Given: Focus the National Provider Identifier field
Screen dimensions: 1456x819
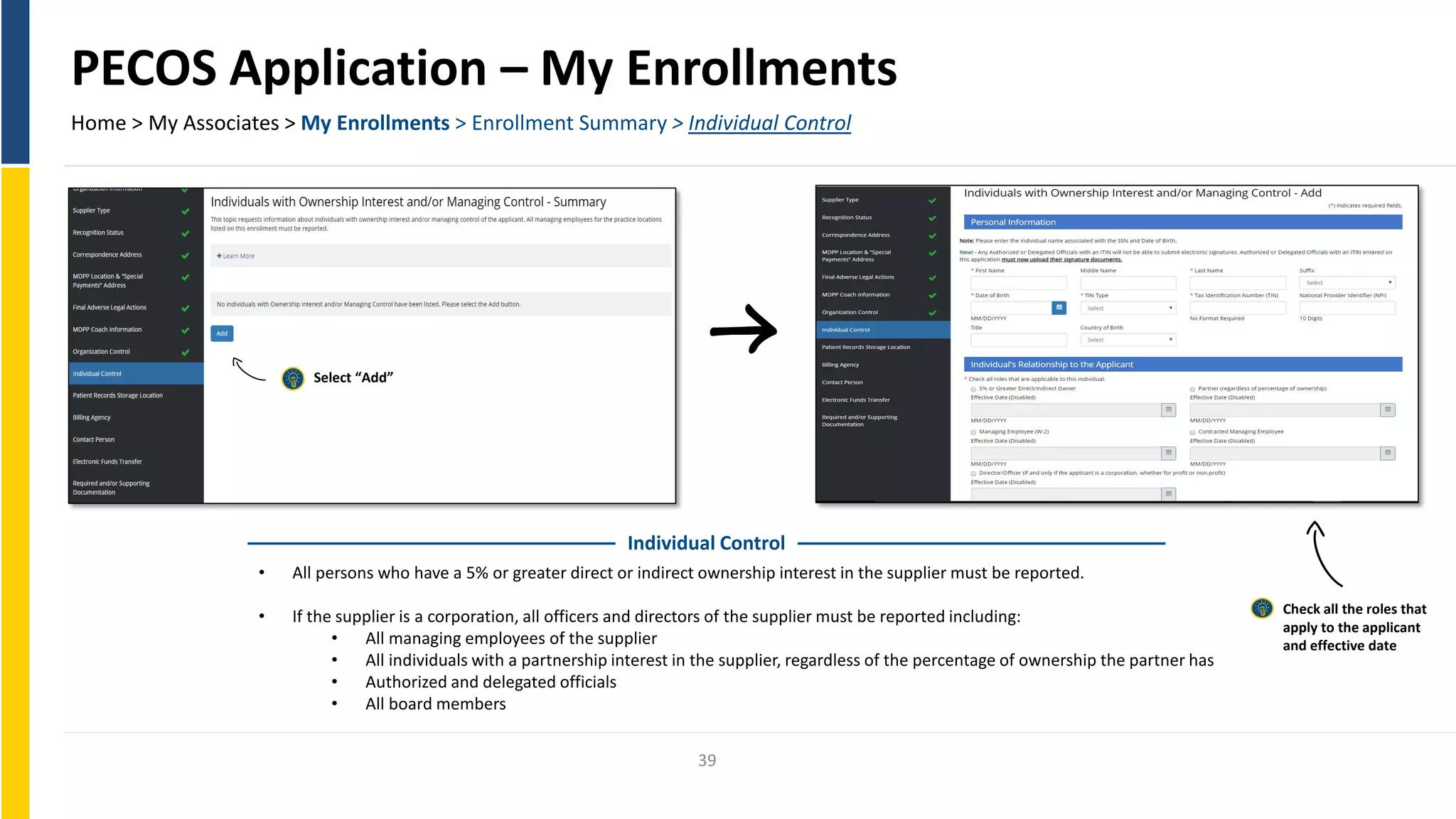Looking at the screenshot, I should click(x=1347, y=308).
